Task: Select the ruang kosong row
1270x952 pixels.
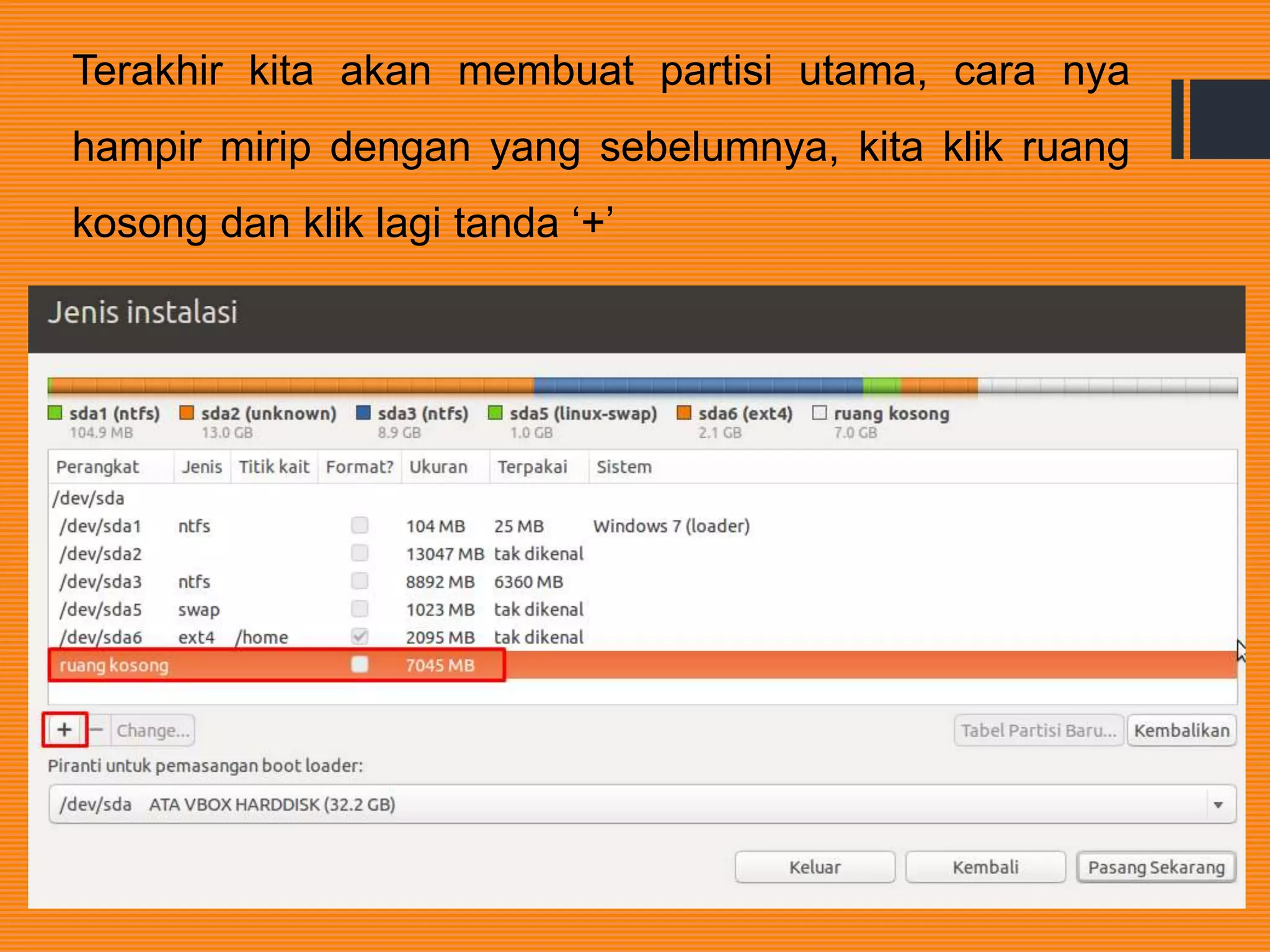Action: pos(642,665)
